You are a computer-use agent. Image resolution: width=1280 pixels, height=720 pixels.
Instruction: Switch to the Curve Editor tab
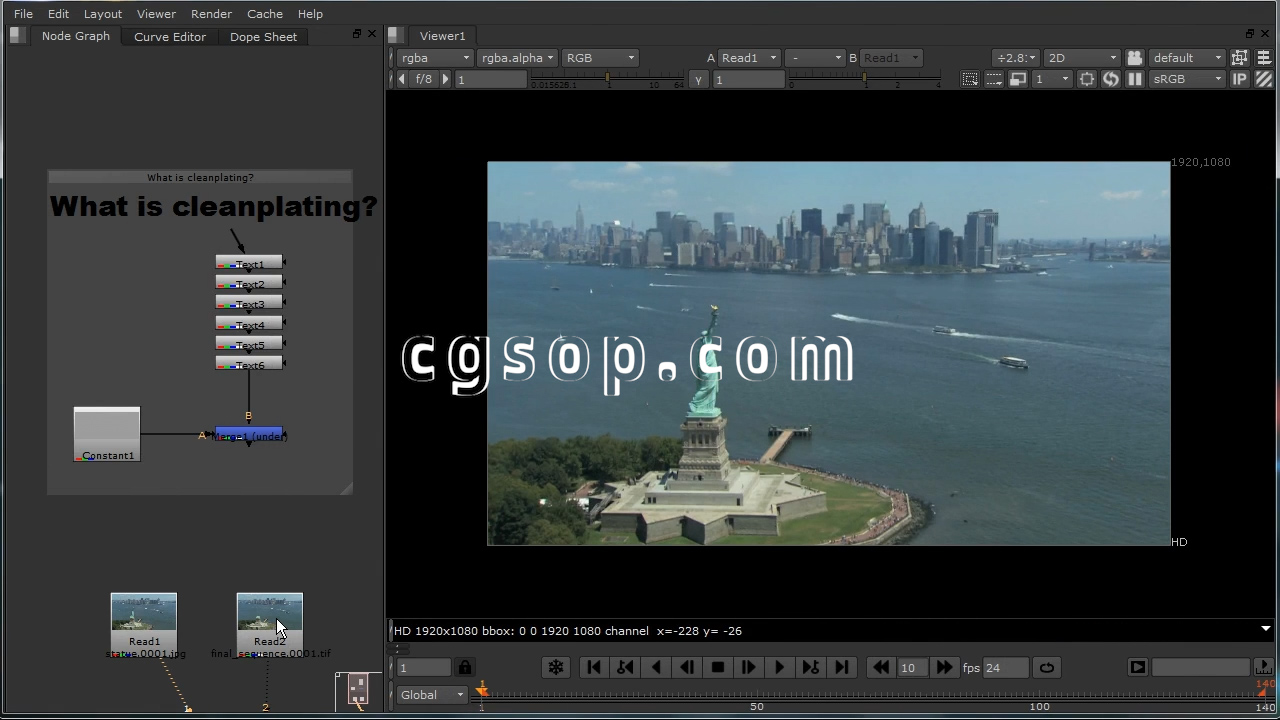tap(170, 37)
